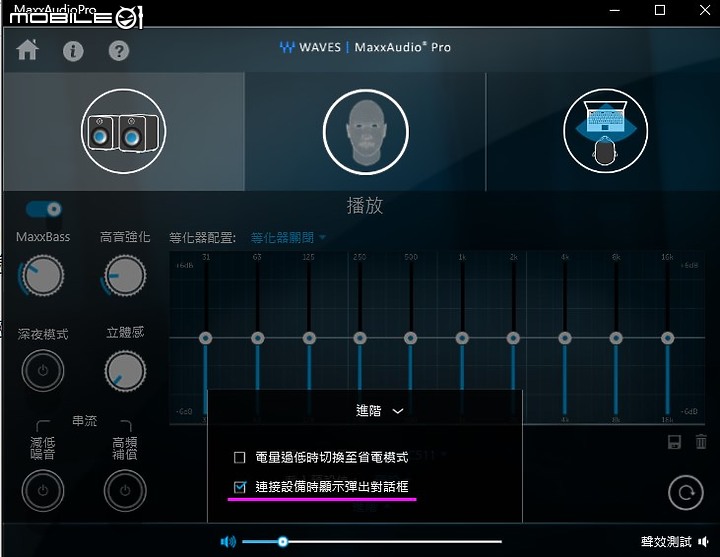
Task: Open the 等化器關閉 preset dropdown
Action: click(x=288, y=237)
